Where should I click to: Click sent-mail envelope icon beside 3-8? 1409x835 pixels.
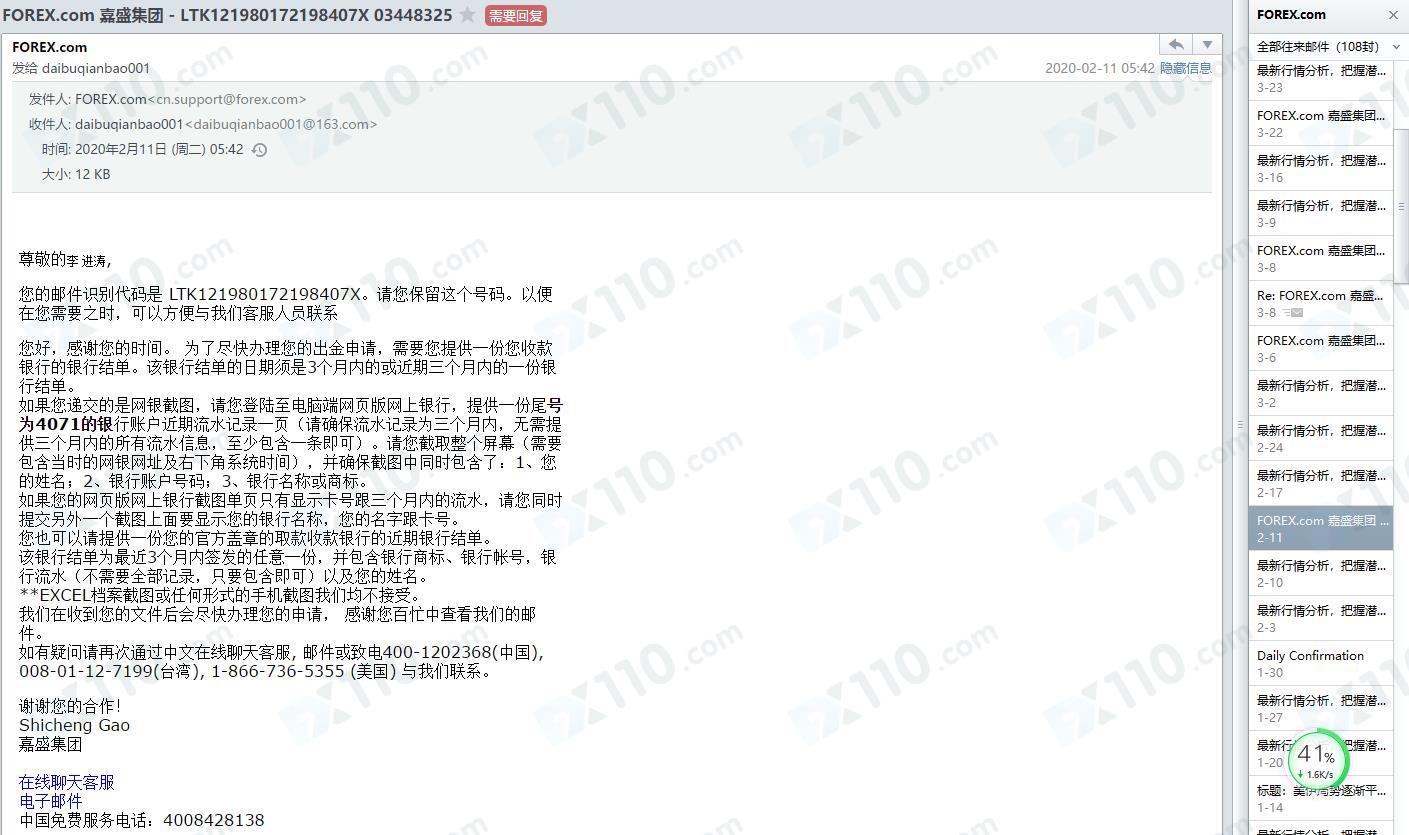(x=1293, y=313)
